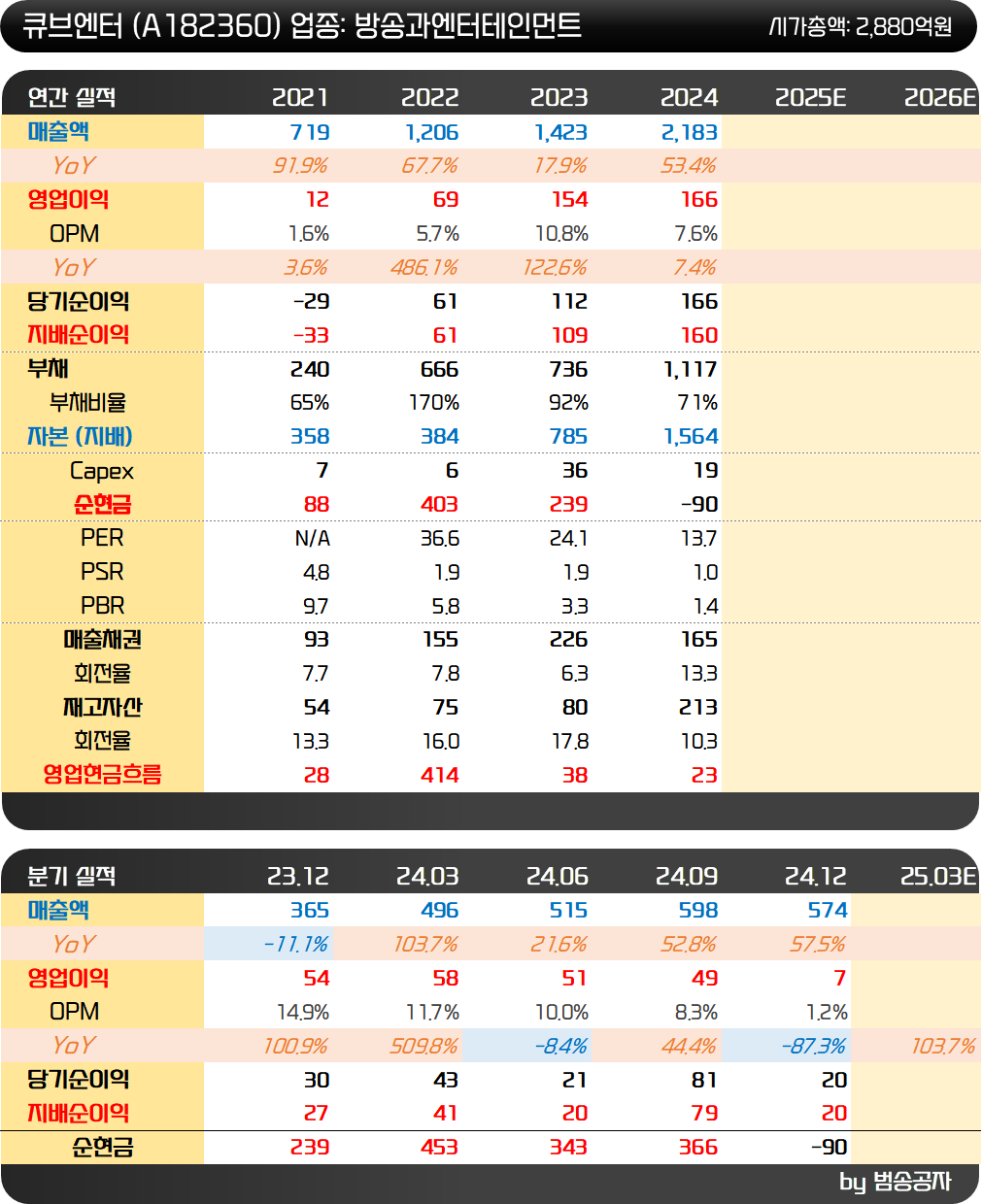Click the 2022 net cash '403'
Viewport: 982px width, 1204px height.
[439, 504]
